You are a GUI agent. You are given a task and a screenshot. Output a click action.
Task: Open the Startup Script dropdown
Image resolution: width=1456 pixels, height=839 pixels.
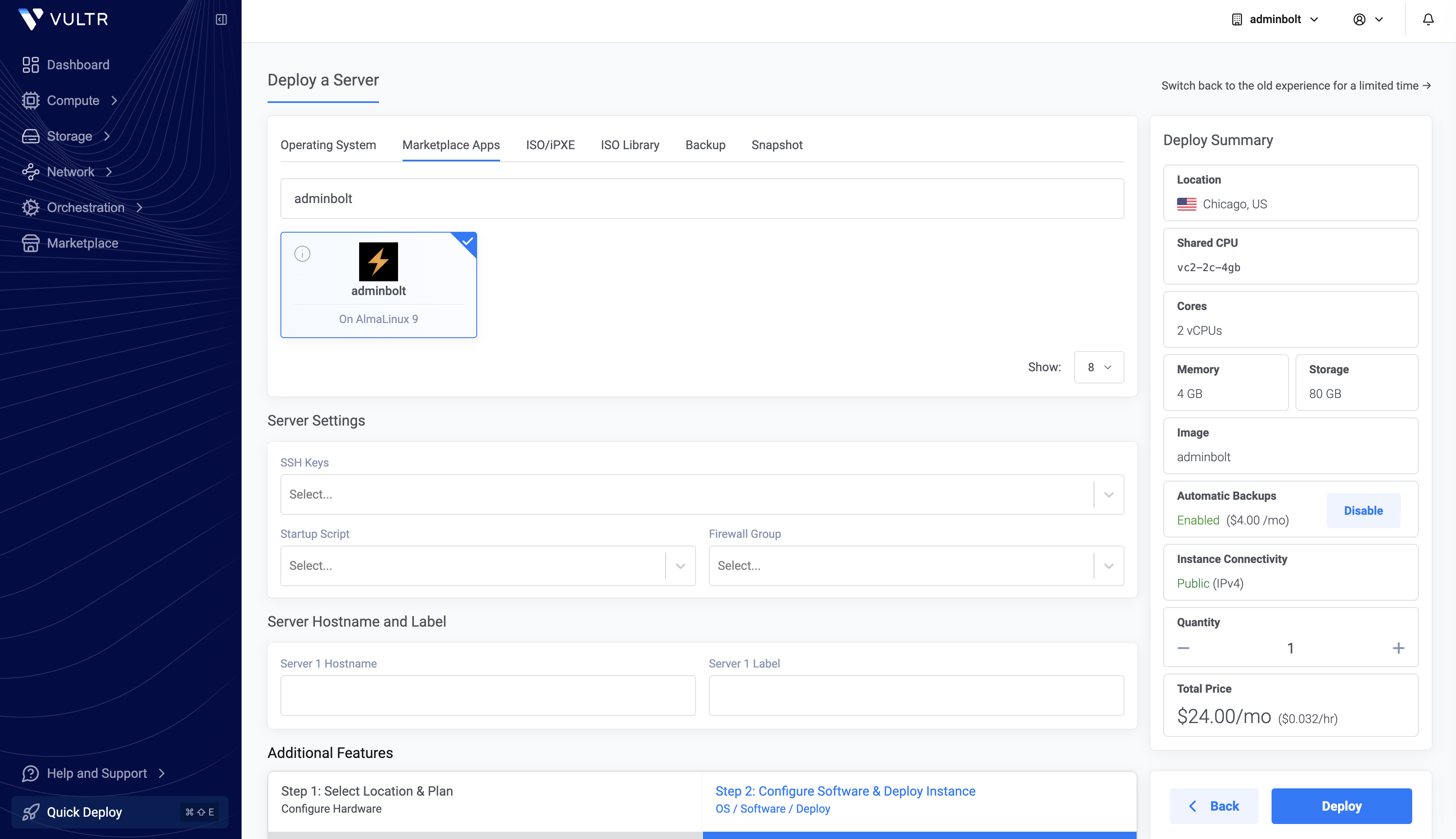tap(488, 566)
